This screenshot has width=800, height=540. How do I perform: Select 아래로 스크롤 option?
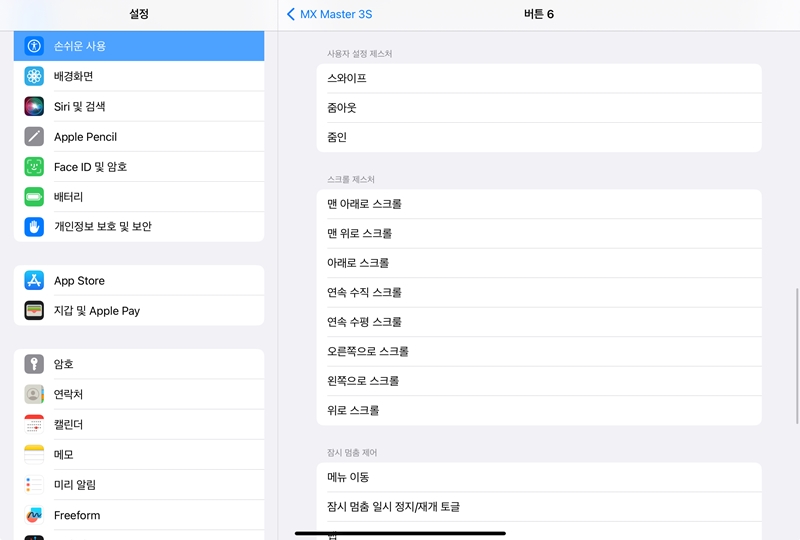pyautogui.click(x=539, y=263)
